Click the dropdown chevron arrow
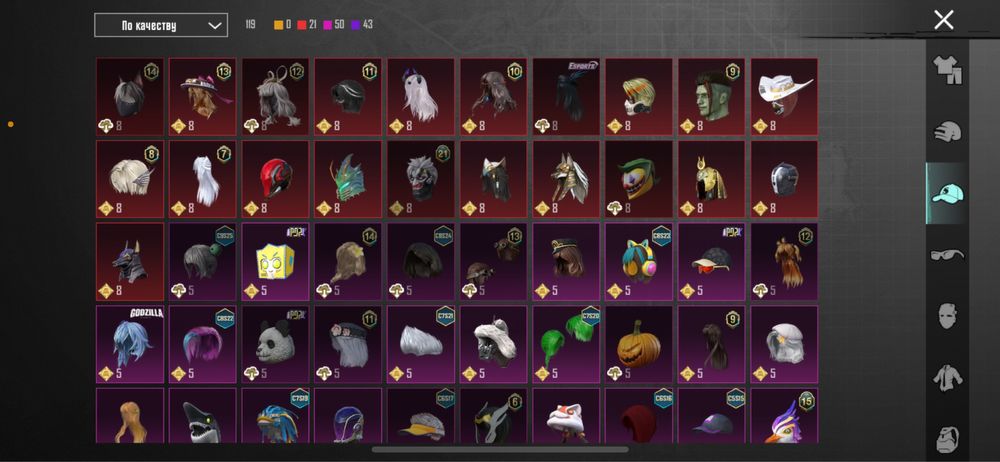The image size is (1000, 462). tap(215, 26)
